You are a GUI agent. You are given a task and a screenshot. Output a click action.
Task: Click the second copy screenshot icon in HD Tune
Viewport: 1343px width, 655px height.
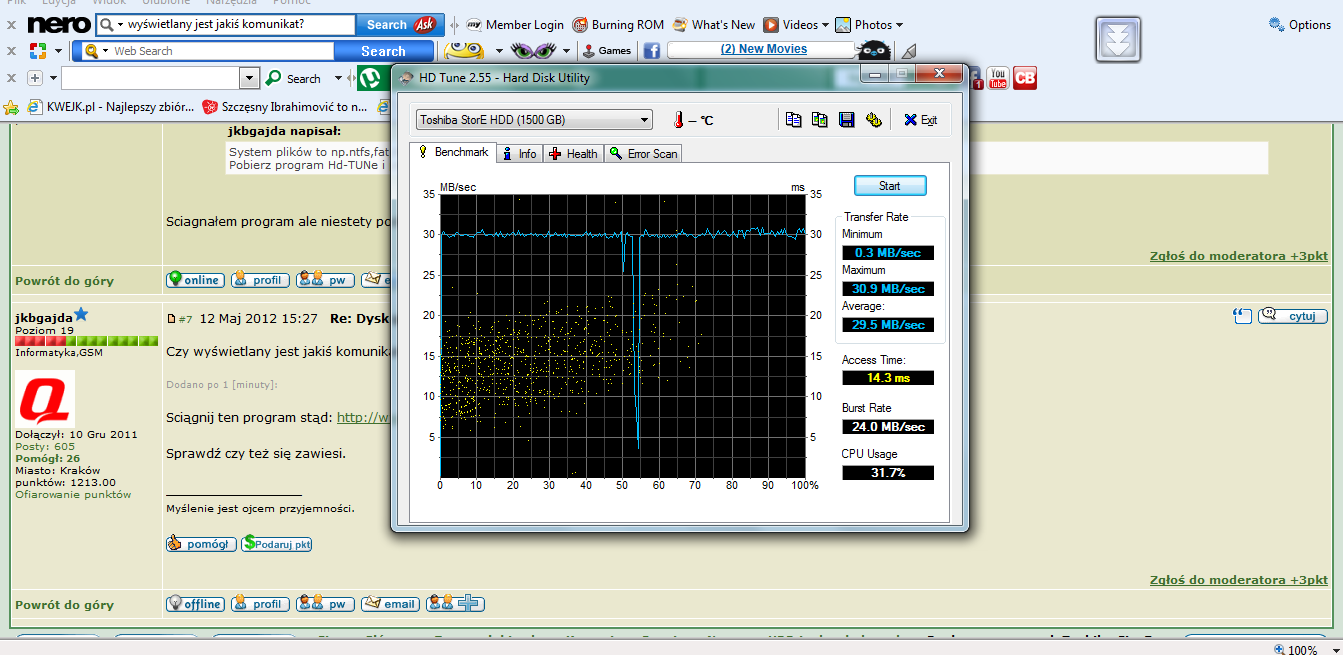point(820,120)
